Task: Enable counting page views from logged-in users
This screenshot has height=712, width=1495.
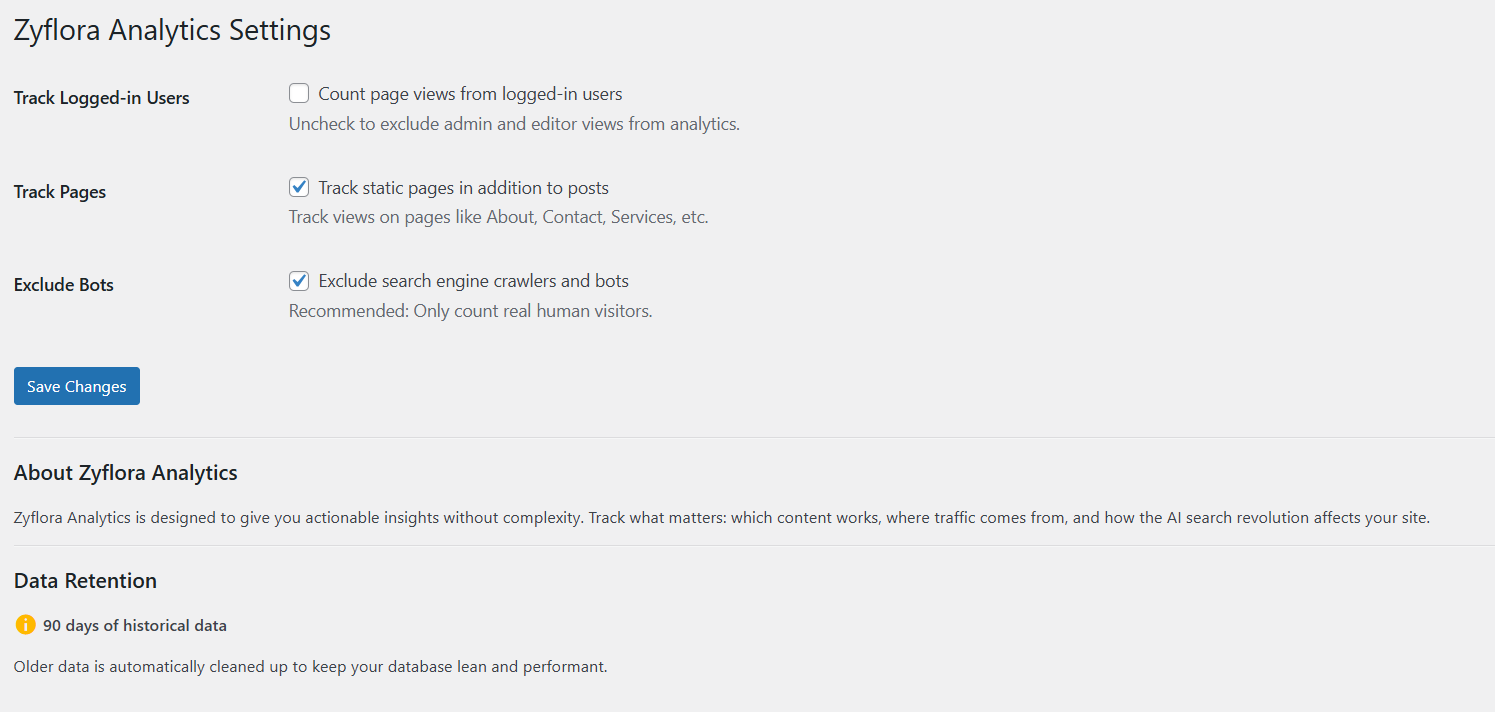Action: (299, 92)
